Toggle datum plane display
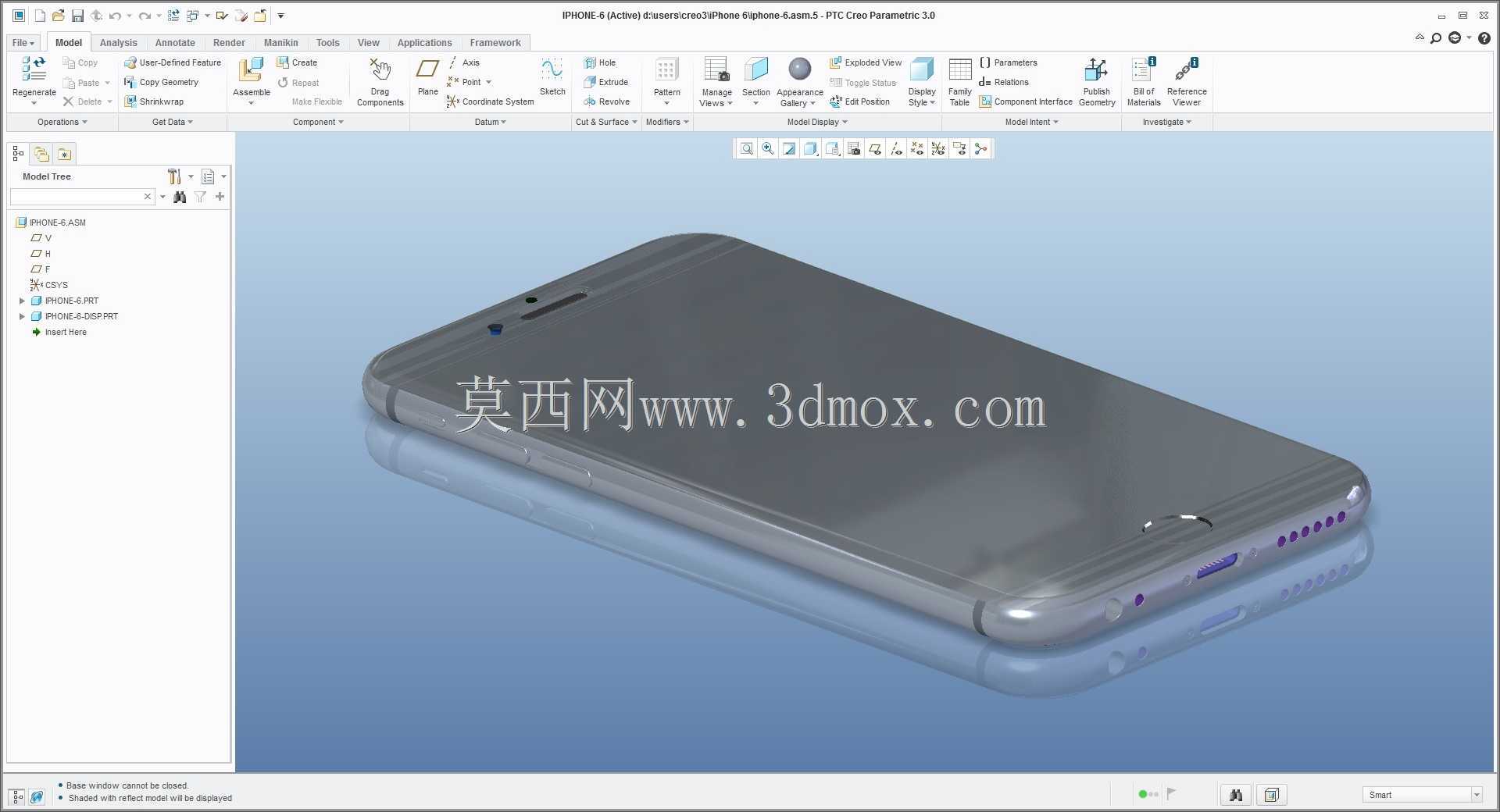Image resolution: width=1500 pixels, height=812 pixels. click(875, 149)
